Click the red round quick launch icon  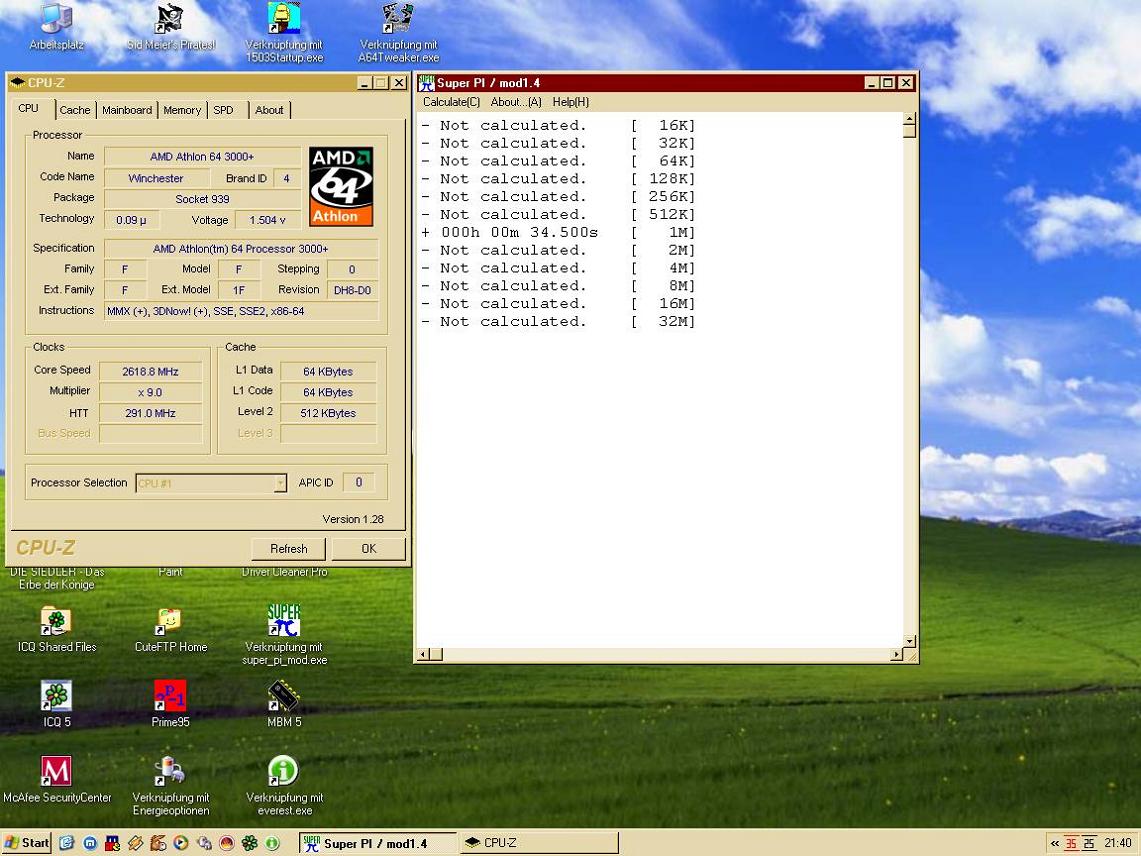[x=226, y=843]
